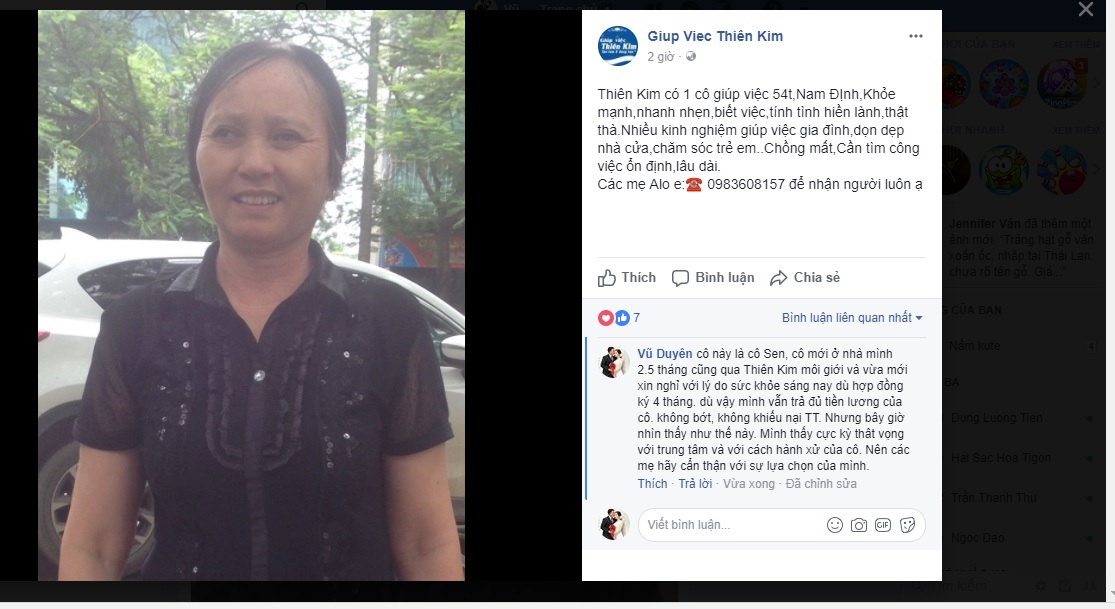
Task: Click the Giup Viec Thien Kim page avatar
Action: point(617,46)
